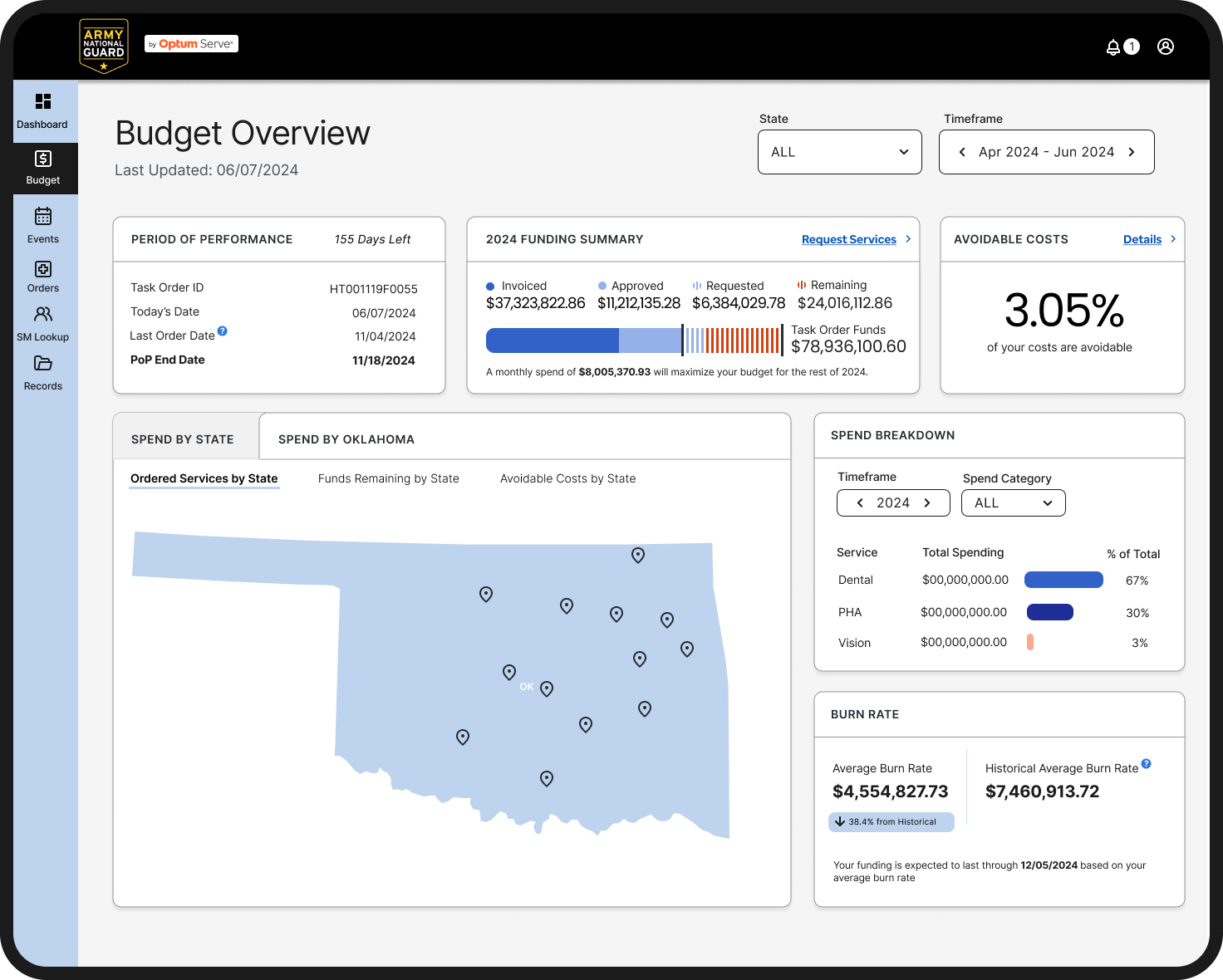Select Funds Remaining by State tab

pyautogui.click(x=389, y=478)
